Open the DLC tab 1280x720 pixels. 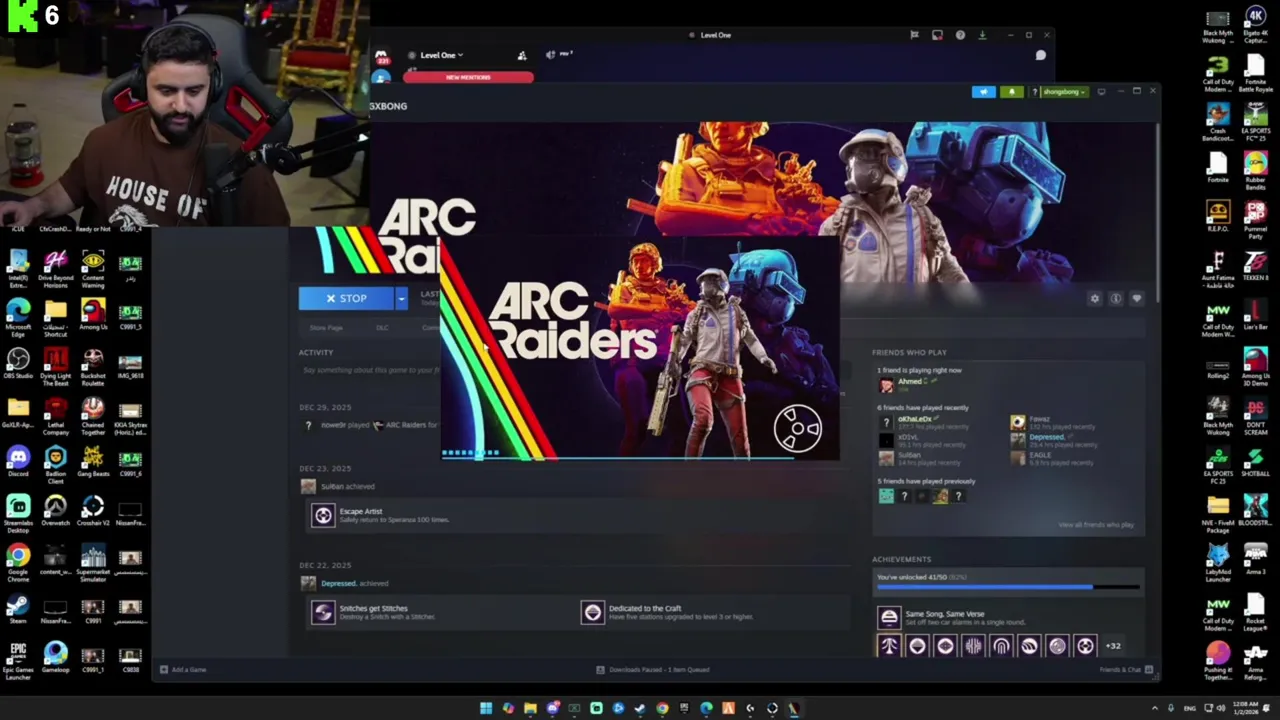382,328
